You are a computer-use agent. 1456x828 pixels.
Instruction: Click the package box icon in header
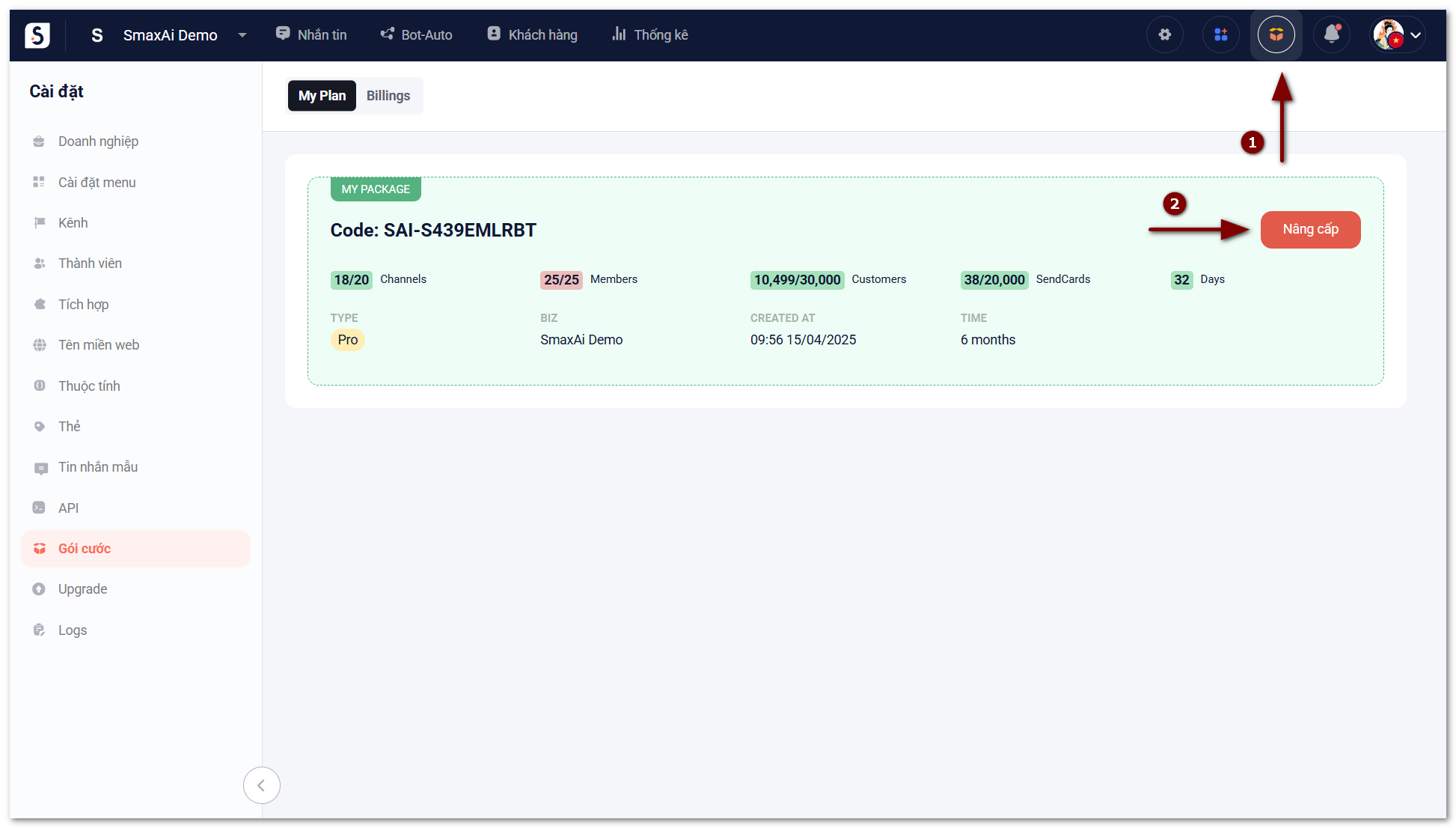coord(1276,34)
